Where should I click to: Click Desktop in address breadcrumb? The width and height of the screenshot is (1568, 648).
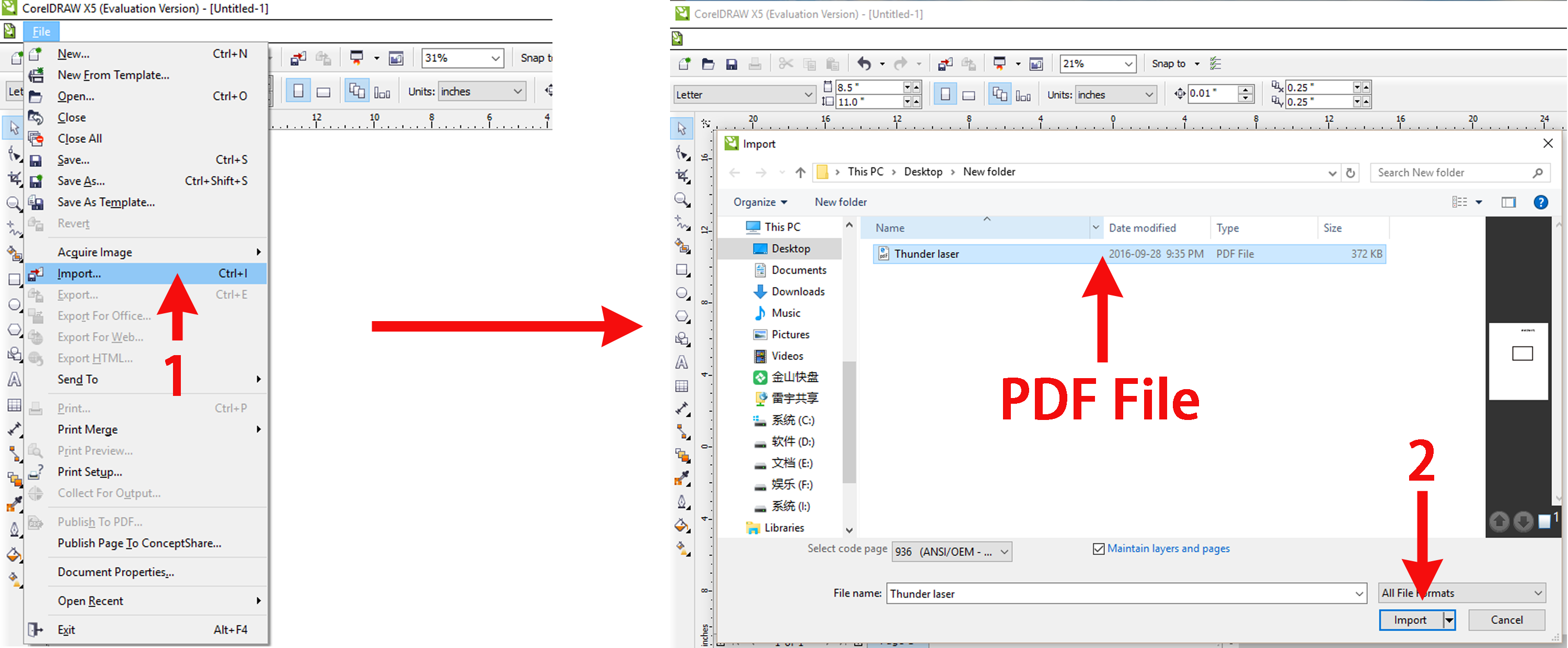coord(923,172)
